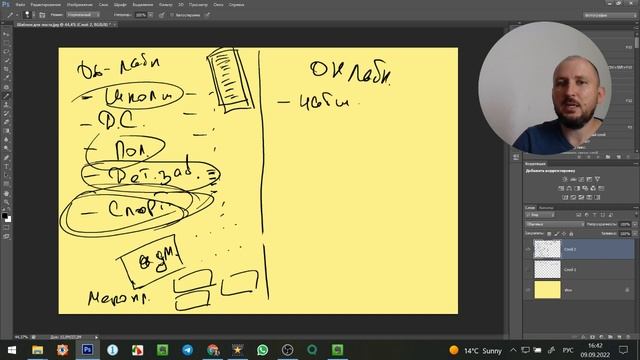Click the background color swatch

point(9,220)
